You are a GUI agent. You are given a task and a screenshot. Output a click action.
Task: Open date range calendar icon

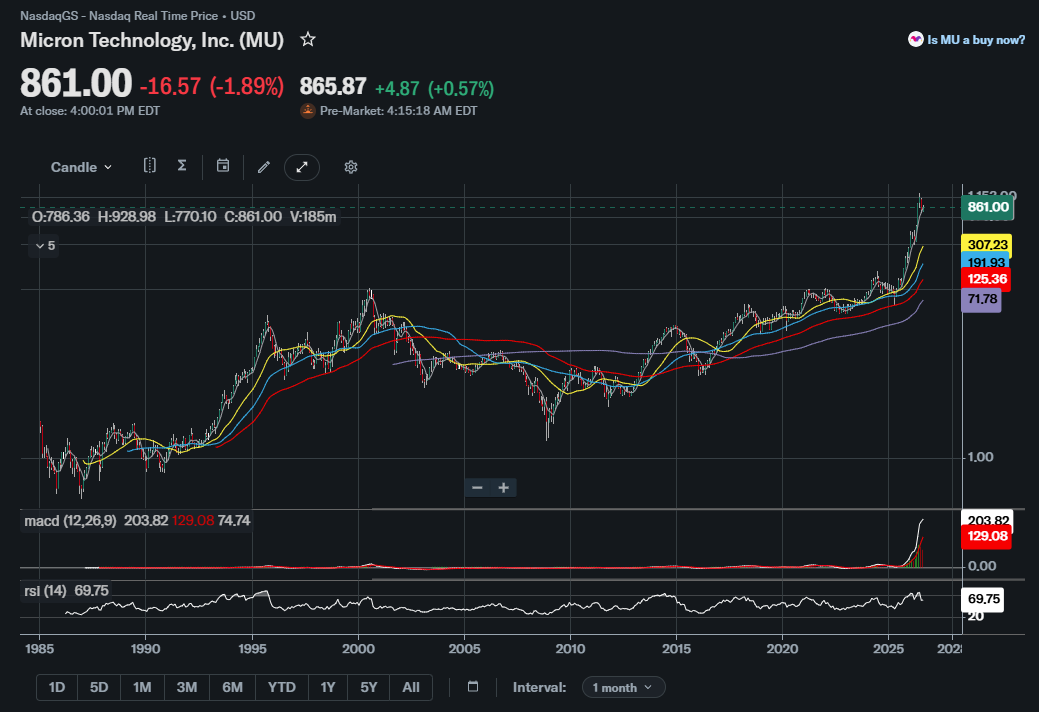(x=473, y=687)
